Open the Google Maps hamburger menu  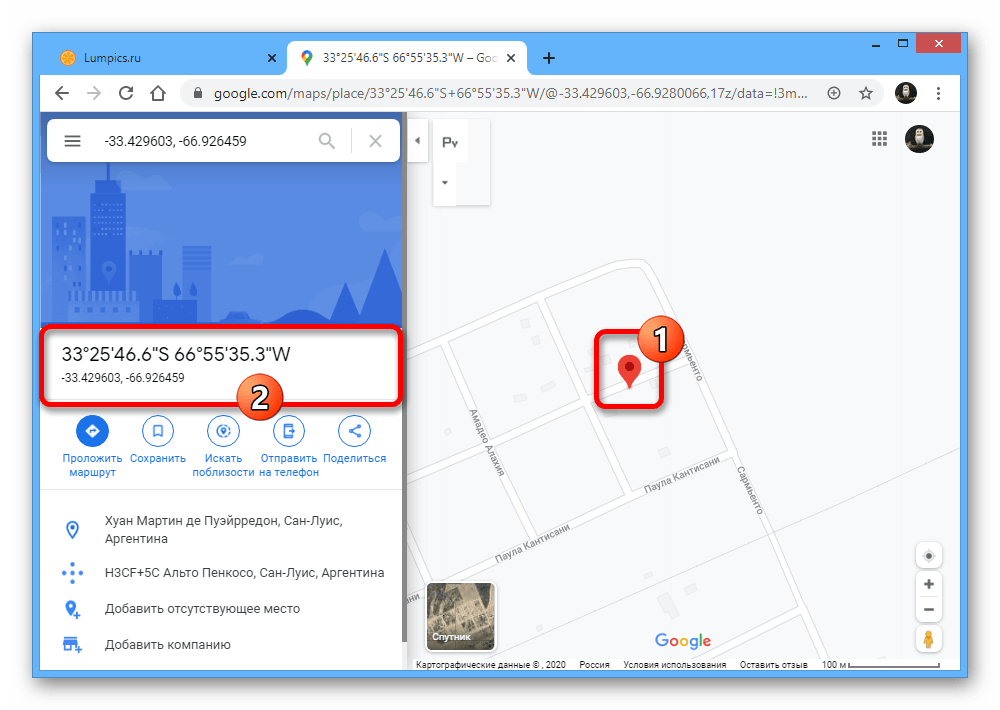click(x=72, y=141)
